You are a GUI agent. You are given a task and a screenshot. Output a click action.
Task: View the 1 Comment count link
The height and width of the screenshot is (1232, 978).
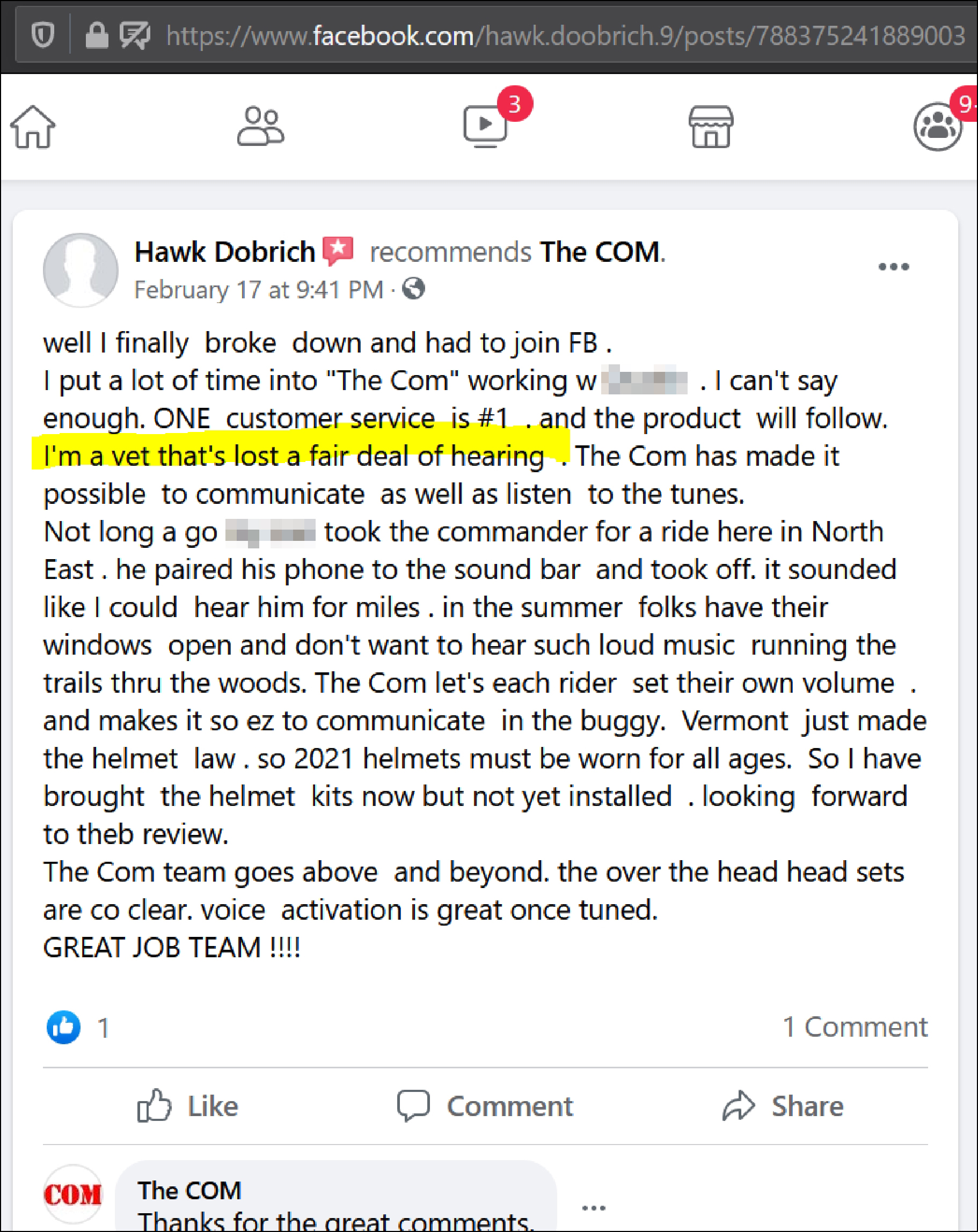[855, 1027]
